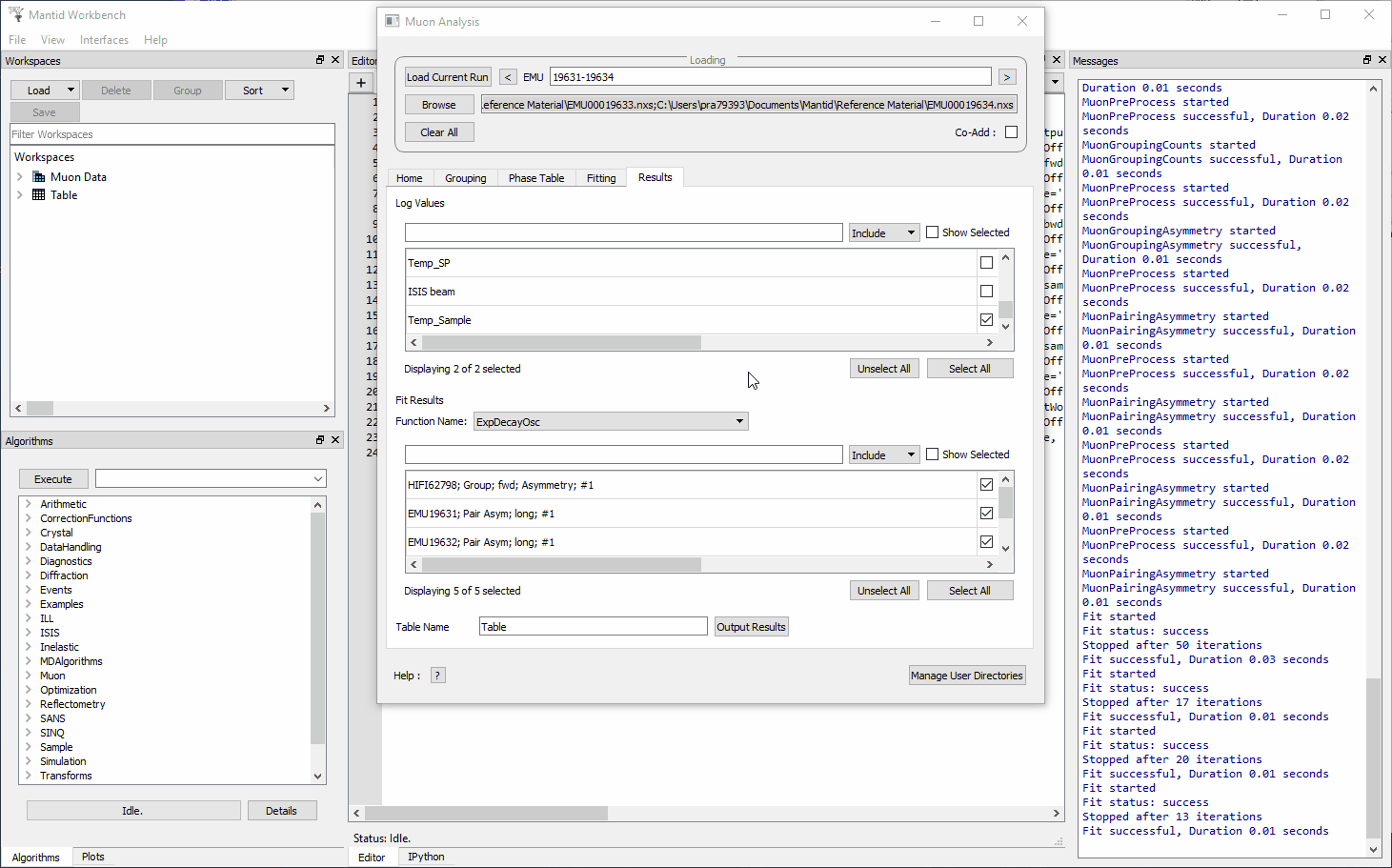Enable the Co-Add checkbox
1392x868 pixels.
pyautogui.click(x=1013, y=132)
